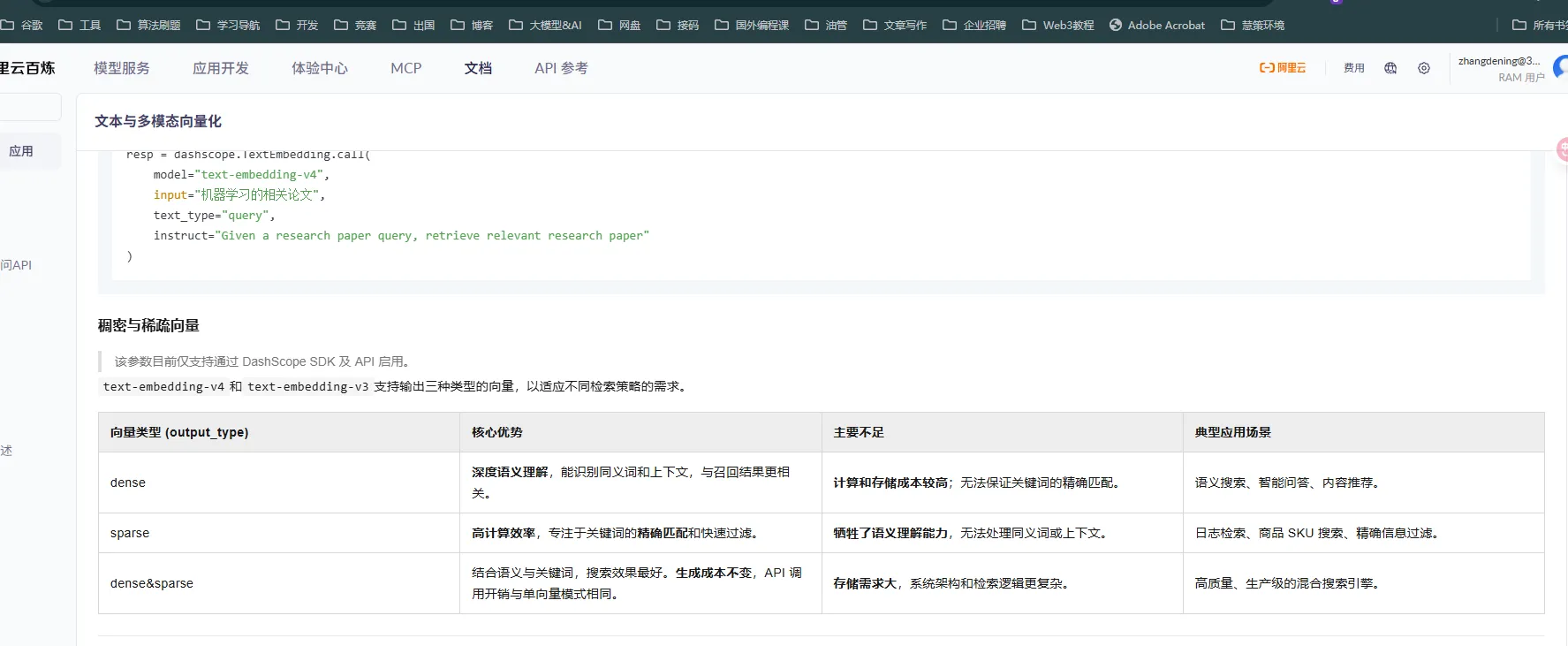Click the dense&sparse table cell
1568x646 pixels.
(152, 583)
